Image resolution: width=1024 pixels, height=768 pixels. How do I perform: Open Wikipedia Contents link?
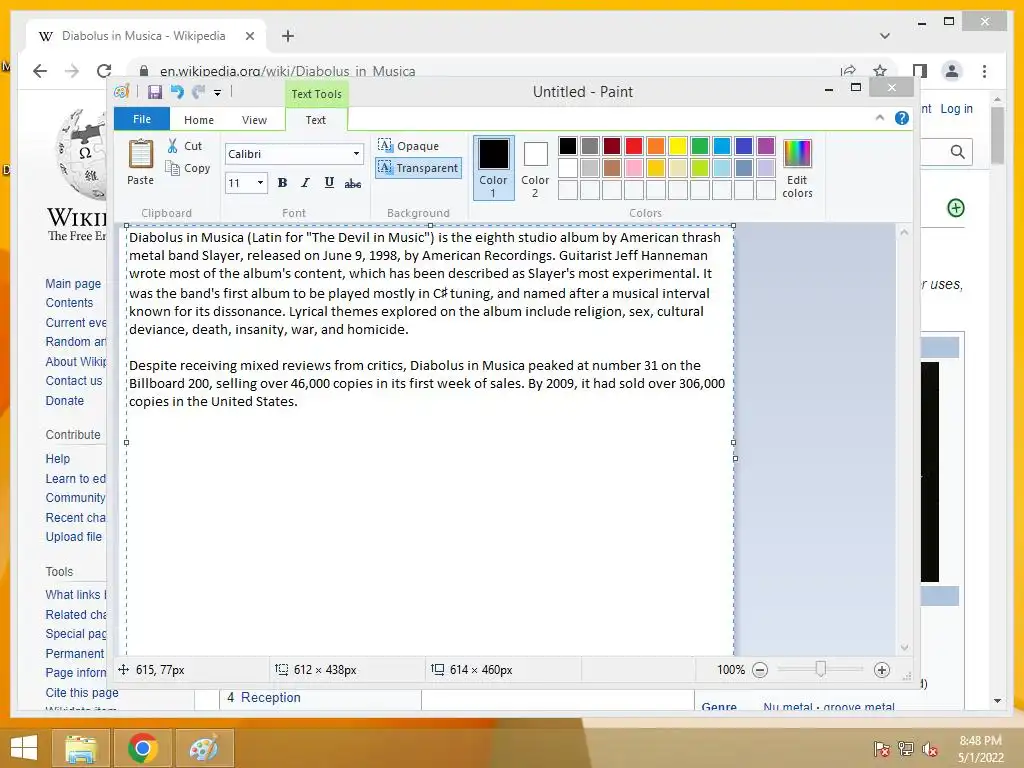[x=69, y=302]
